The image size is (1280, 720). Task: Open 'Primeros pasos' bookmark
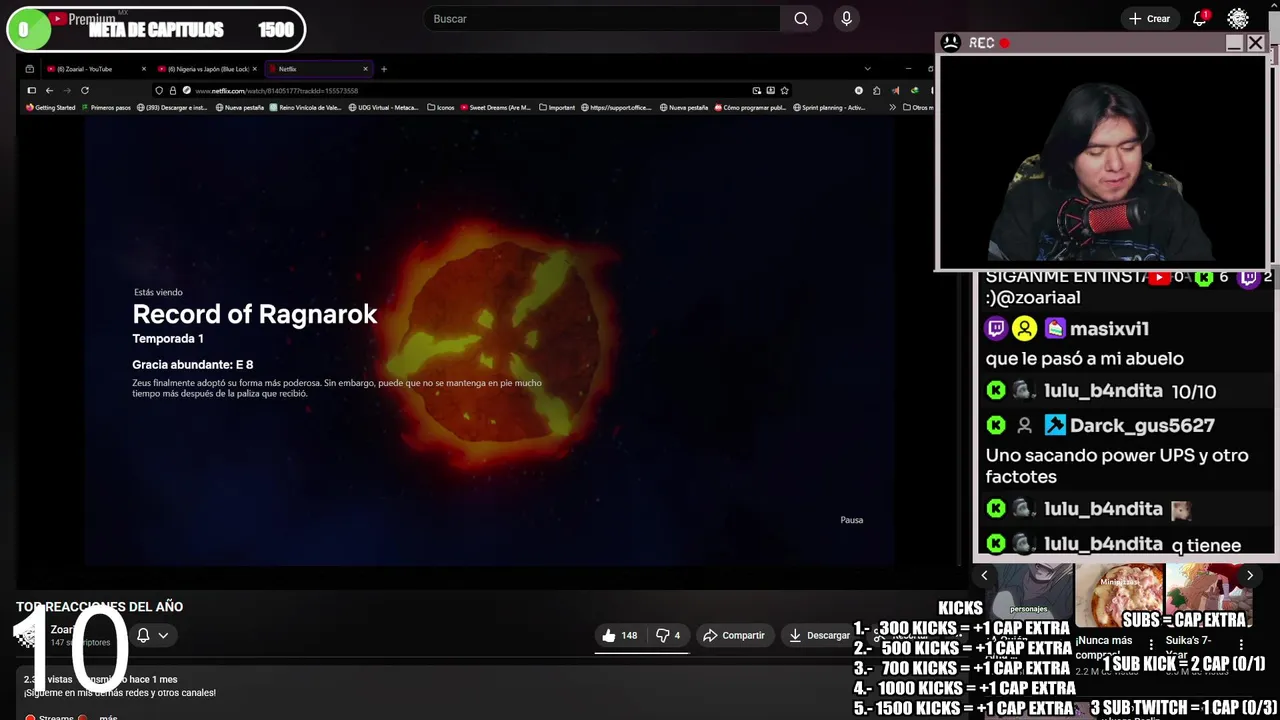click(106, 107)
